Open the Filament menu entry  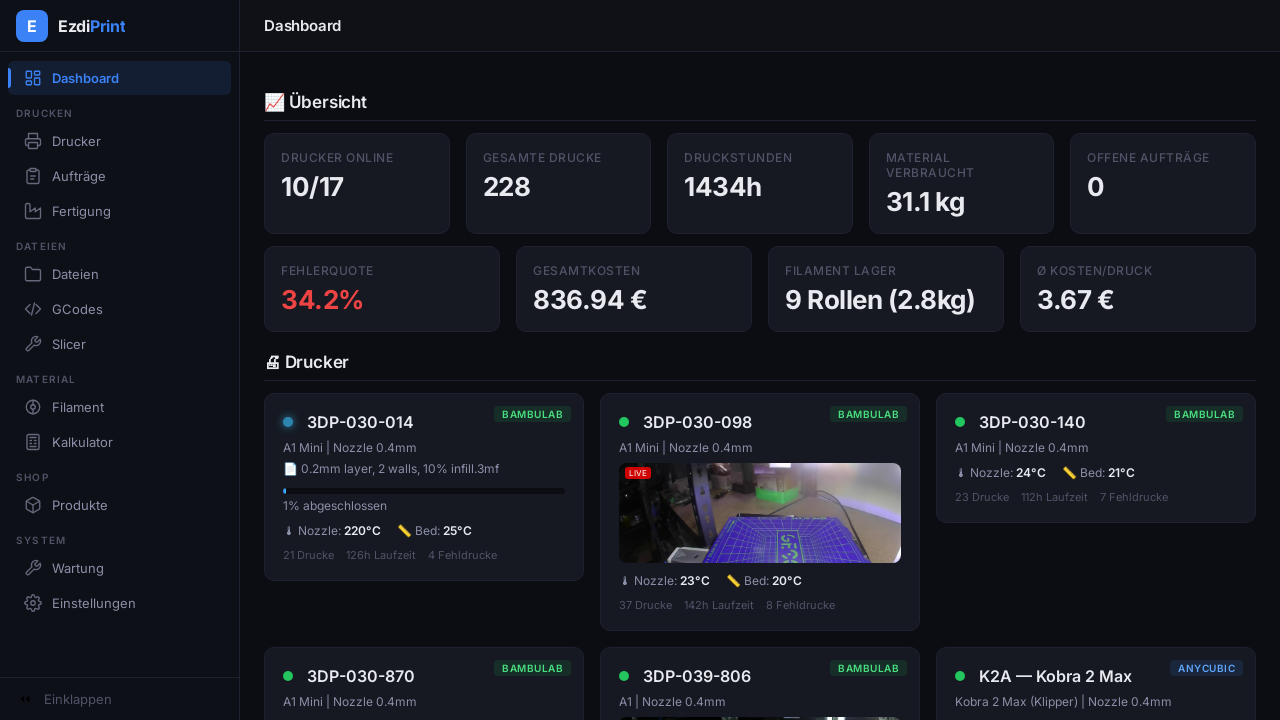(120, 407)
